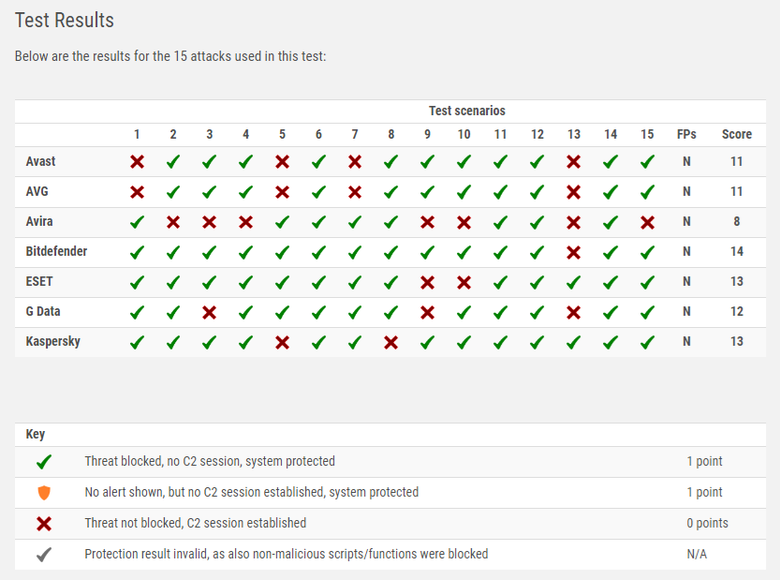Click the Kaspersky row label

click(53, 341)
